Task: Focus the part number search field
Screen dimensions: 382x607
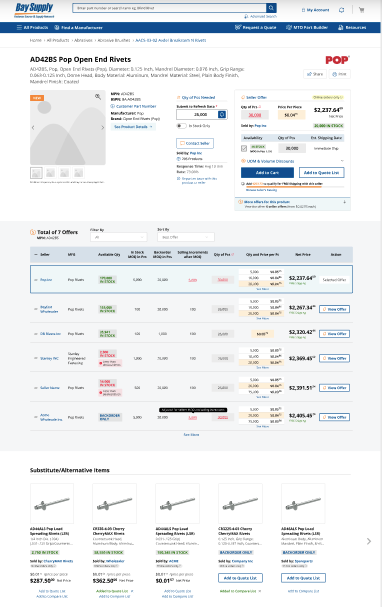Action: coord(169,8)
